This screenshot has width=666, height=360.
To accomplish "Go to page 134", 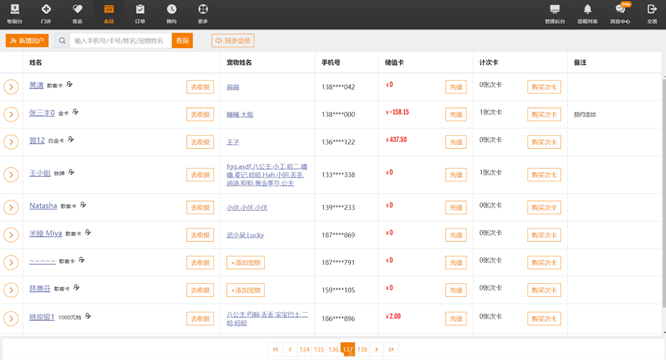I will point(305,349).
